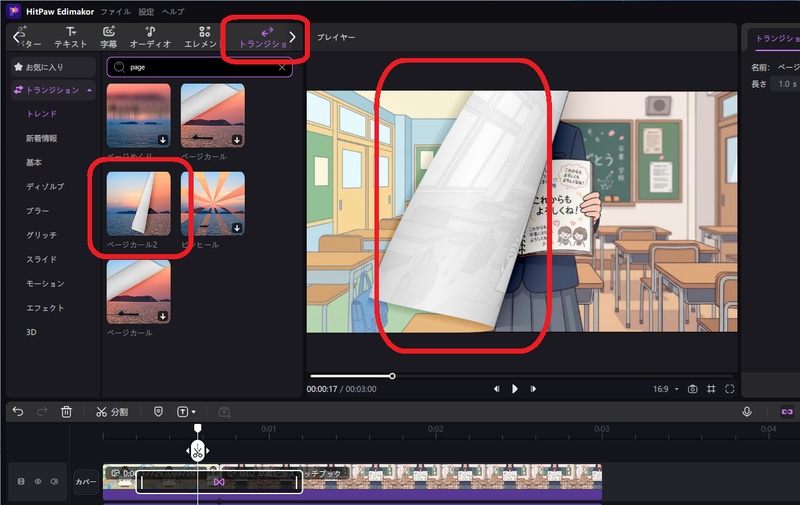Open the エレメント elements tab
Viewport: 800px width, 505px height.
[x=202, y=37]
